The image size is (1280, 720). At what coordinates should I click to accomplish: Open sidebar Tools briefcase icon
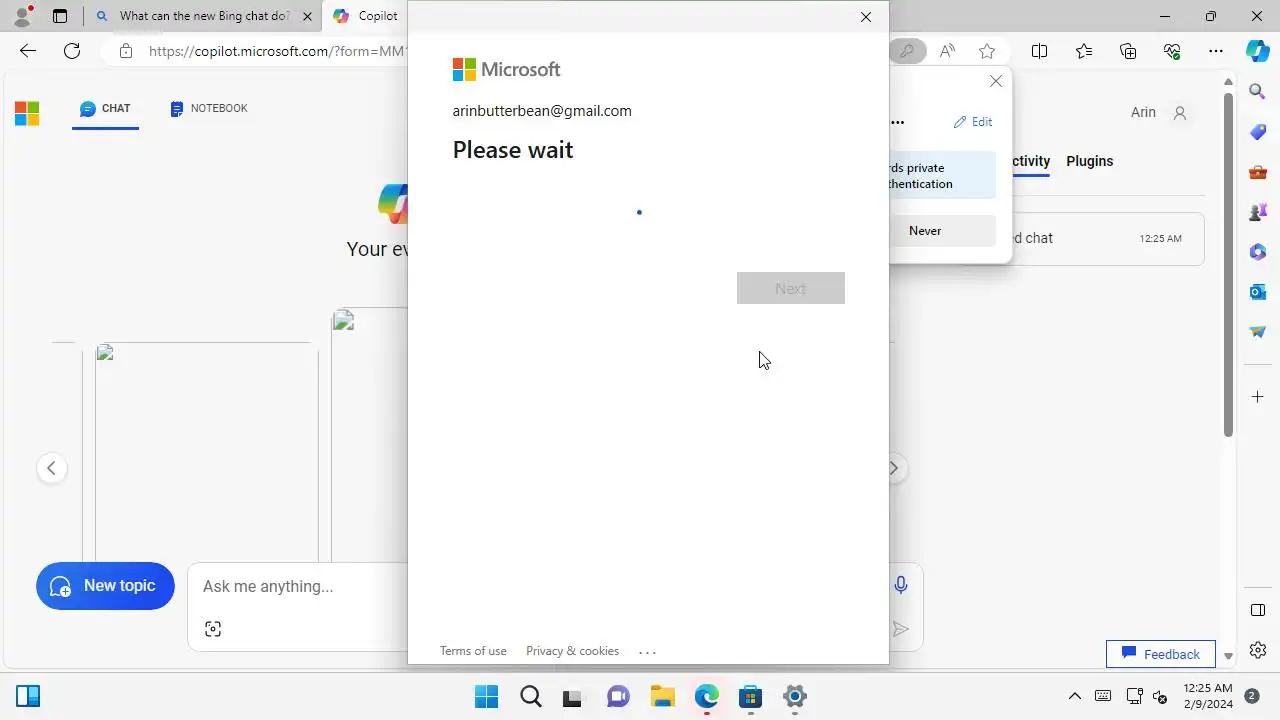click(x=1258, y=172)
